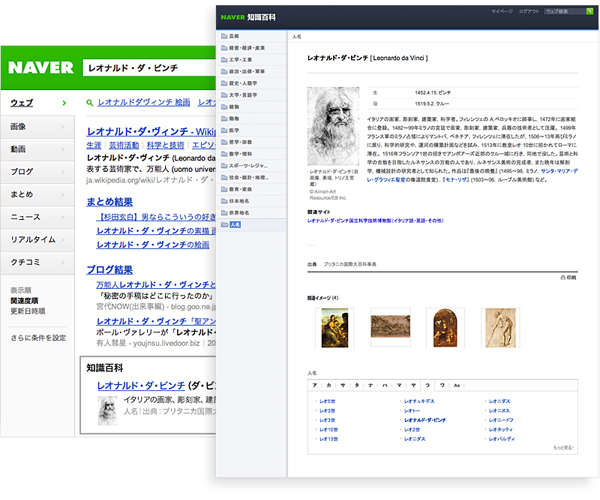Image resolution: width=600 pixels, height=500 pixels.
Task: Expand さらに条件を設定 options
Action: [x=39, y=337]
